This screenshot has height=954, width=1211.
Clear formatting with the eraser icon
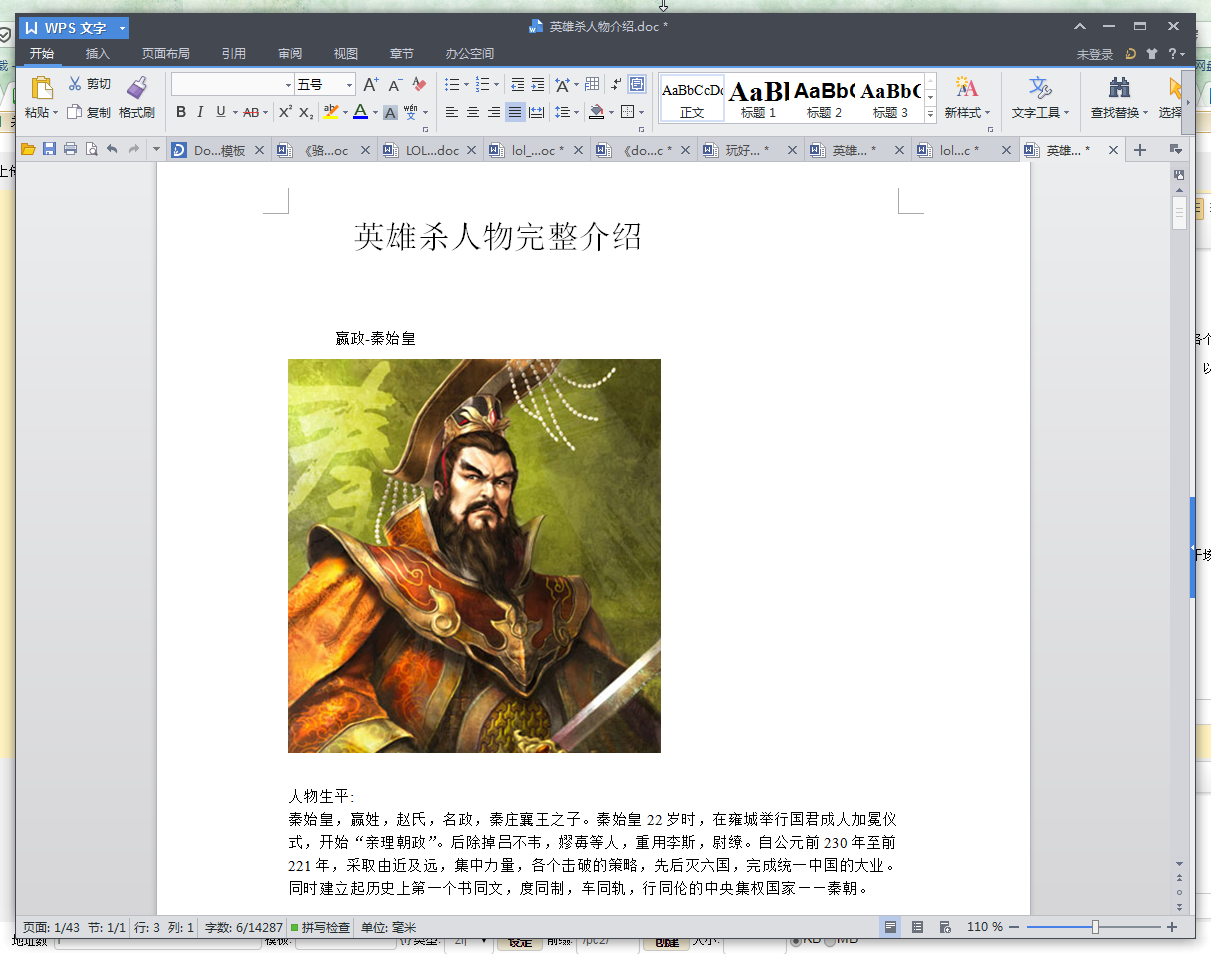tap(419, 85)
